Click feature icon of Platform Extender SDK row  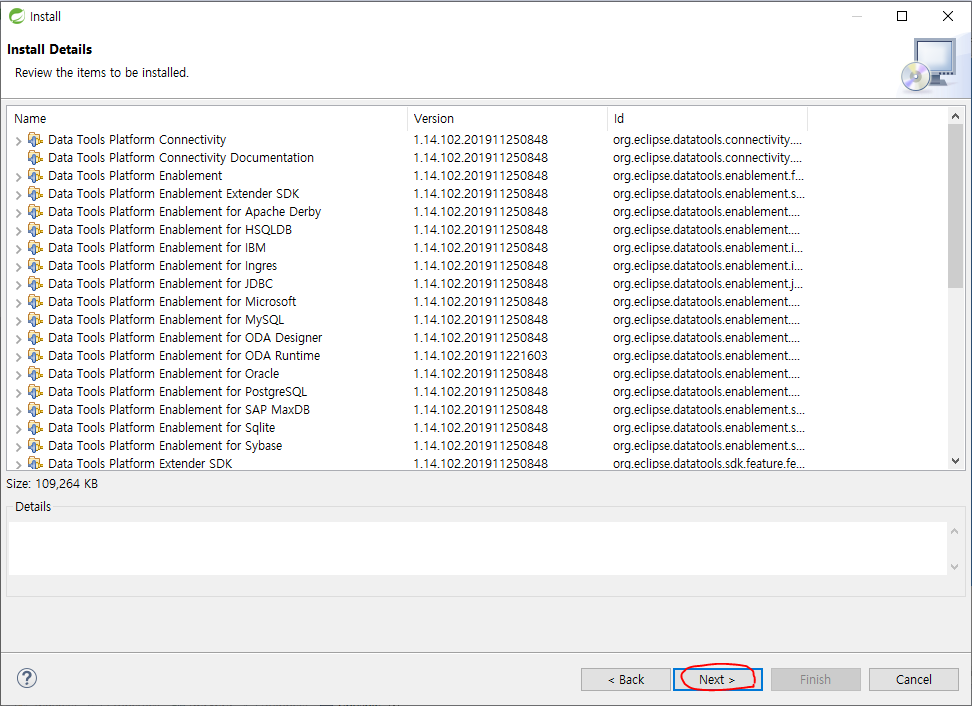[35, 463]
